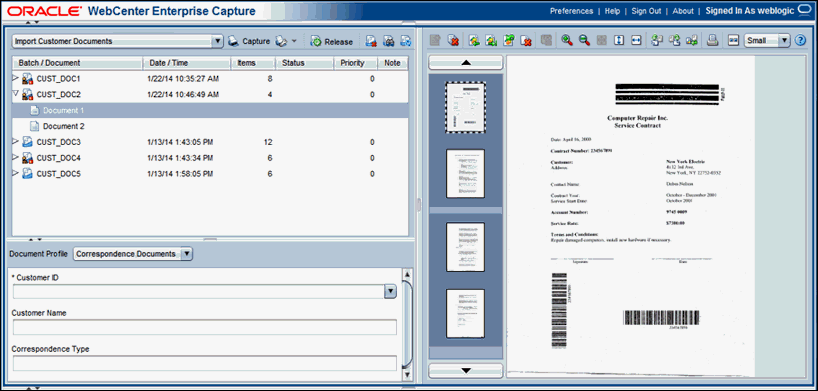The image size is (818, 391).
Task: Open the Help link in the header
Action: [612, 11]
